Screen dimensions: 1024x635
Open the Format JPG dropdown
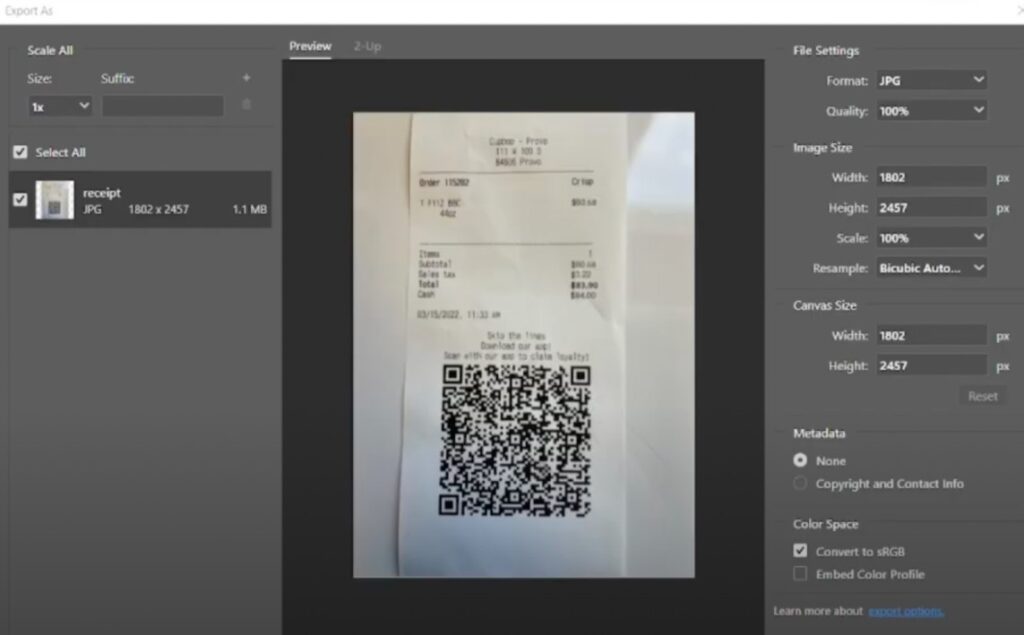point(931,80)
